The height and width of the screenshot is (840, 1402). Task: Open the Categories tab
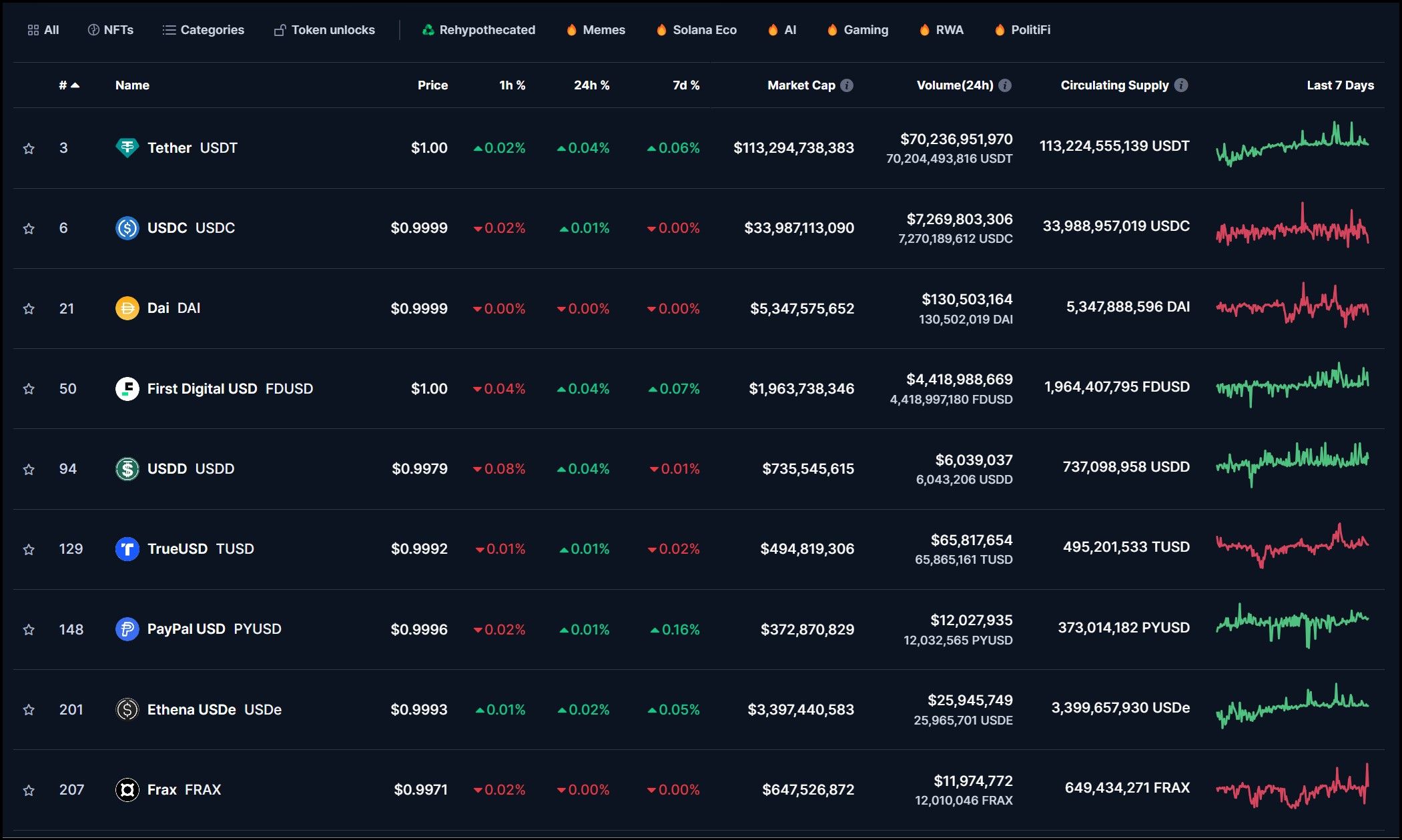pos(204,30)
